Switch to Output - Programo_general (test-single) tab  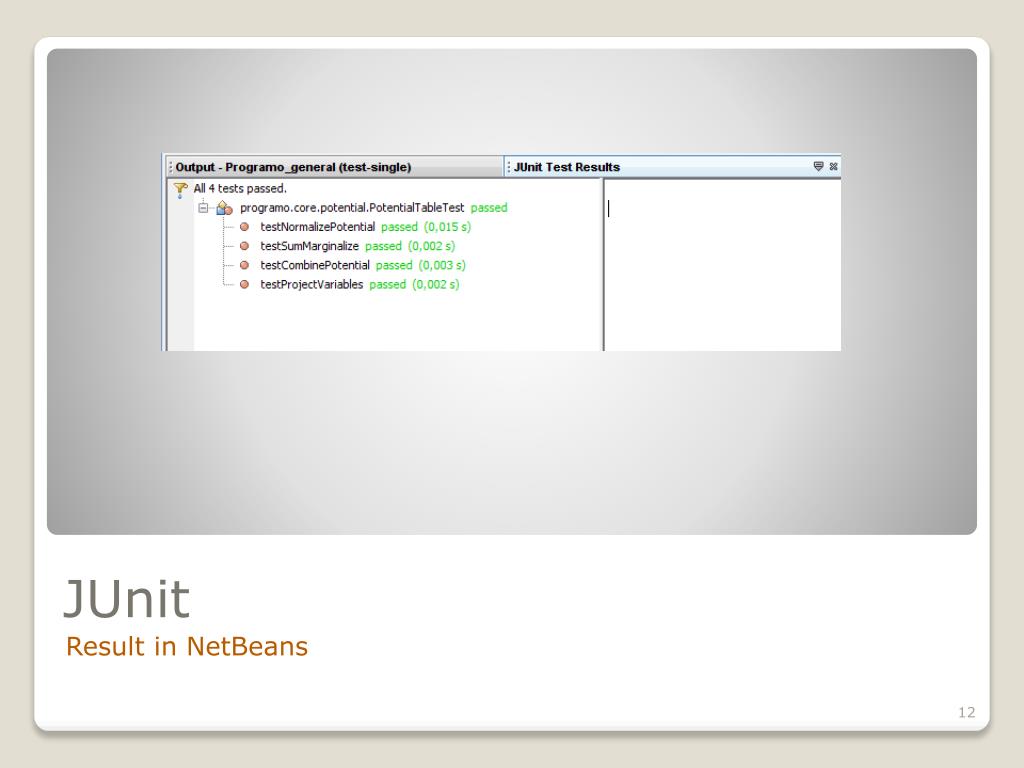point(334,167)
